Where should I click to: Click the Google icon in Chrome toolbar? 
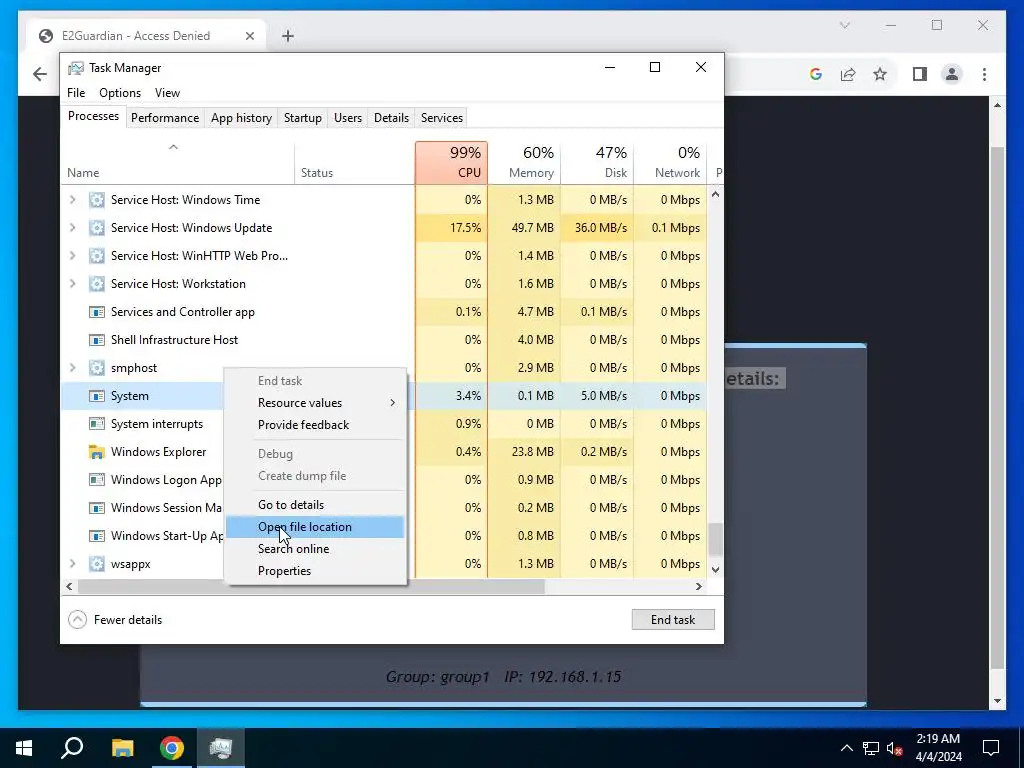(x=816, y=74)
